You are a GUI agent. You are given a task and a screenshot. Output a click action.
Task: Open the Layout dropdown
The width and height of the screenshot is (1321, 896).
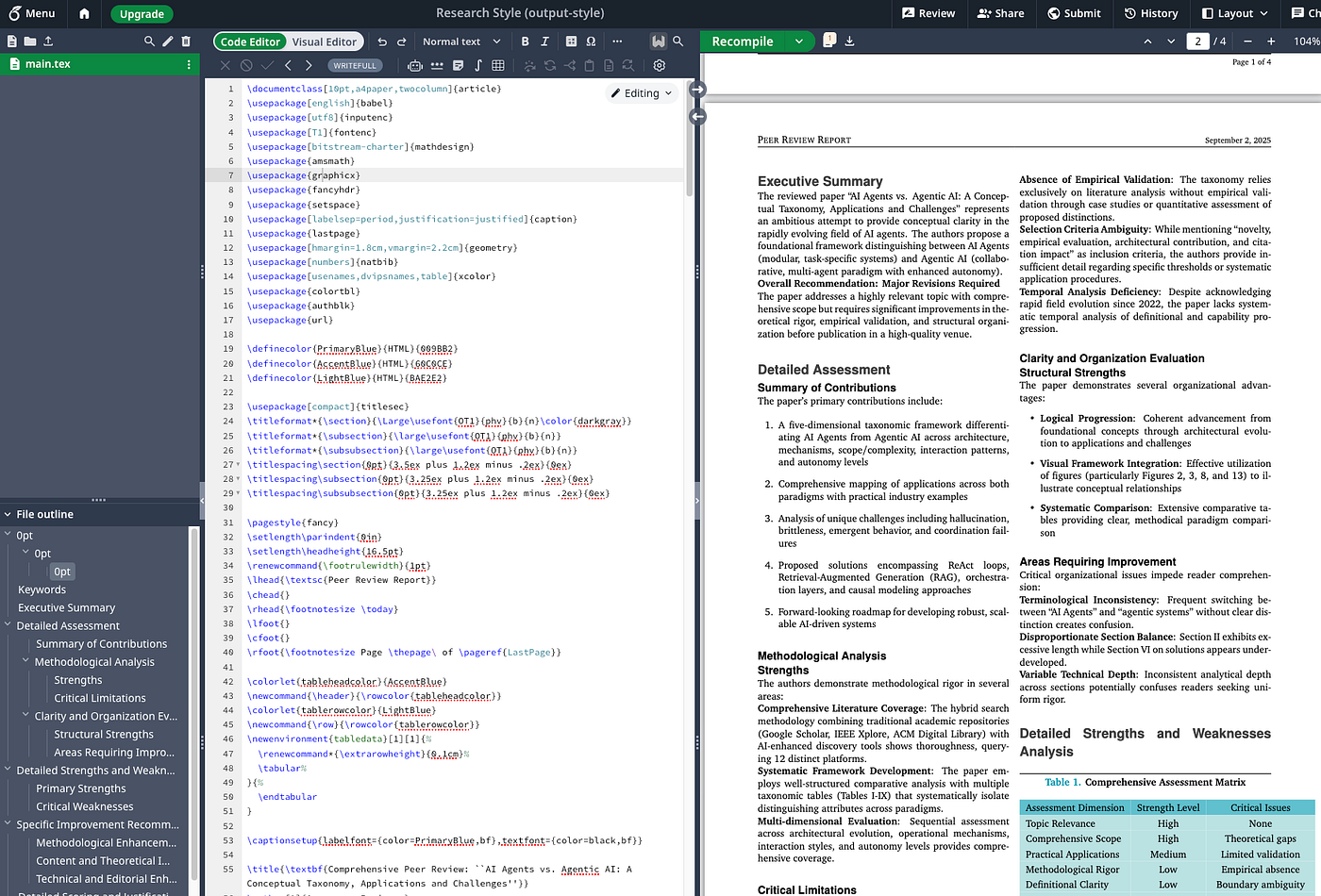[1234, 13]
